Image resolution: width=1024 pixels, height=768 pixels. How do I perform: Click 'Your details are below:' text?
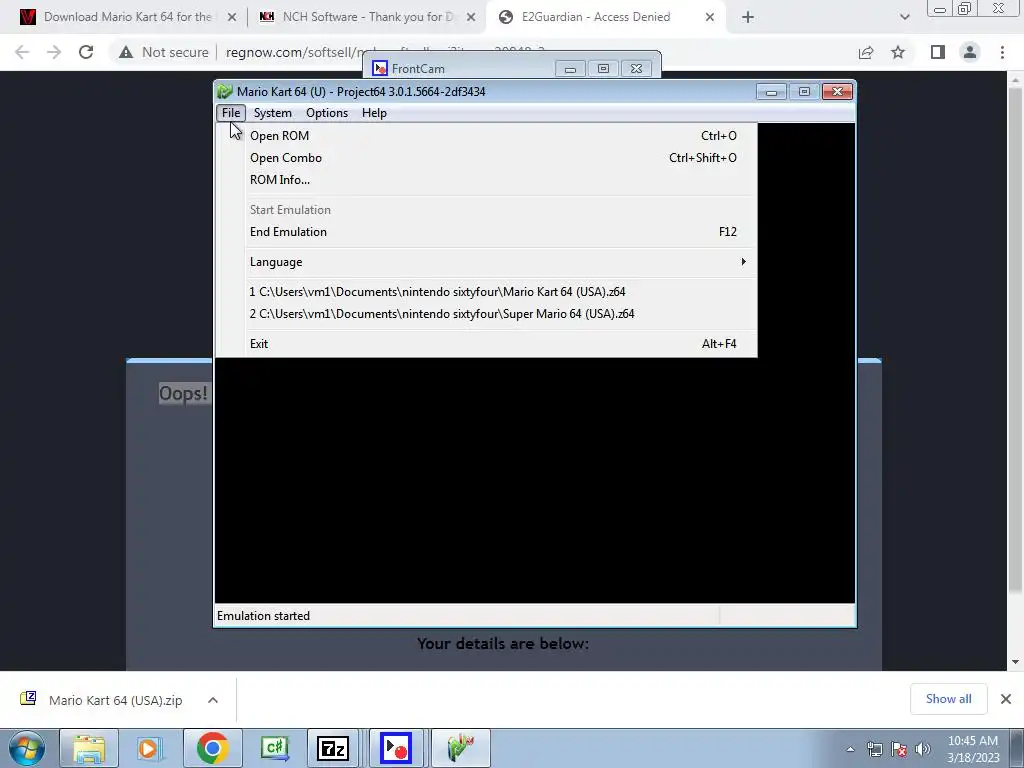click(503, 644)
